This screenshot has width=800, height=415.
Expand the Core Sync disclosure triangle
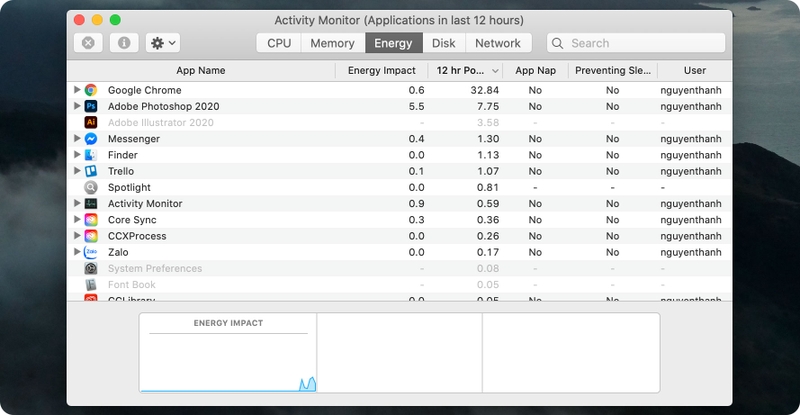[x=77, y=219]
